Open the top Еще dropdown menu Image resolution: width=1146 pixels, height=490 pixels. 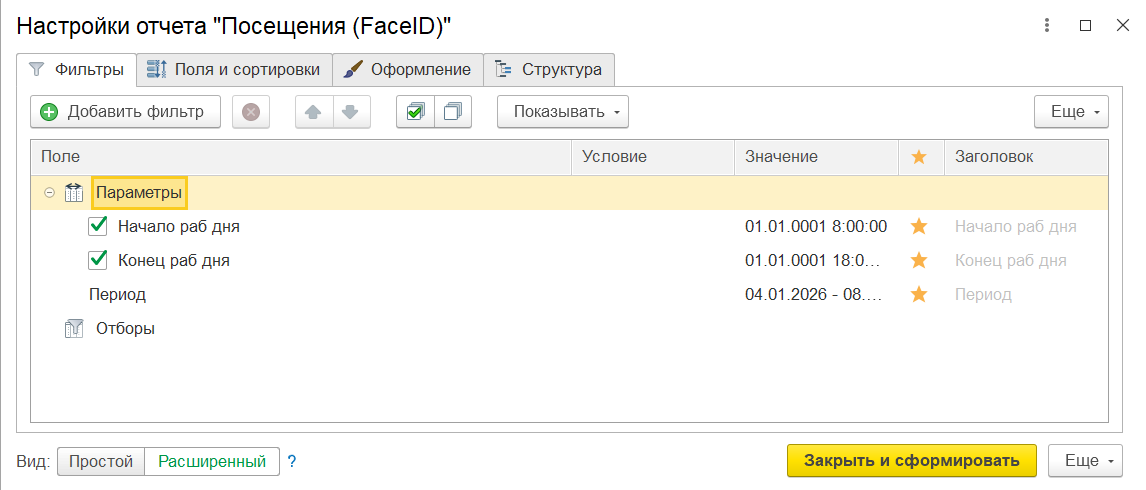1071,112
